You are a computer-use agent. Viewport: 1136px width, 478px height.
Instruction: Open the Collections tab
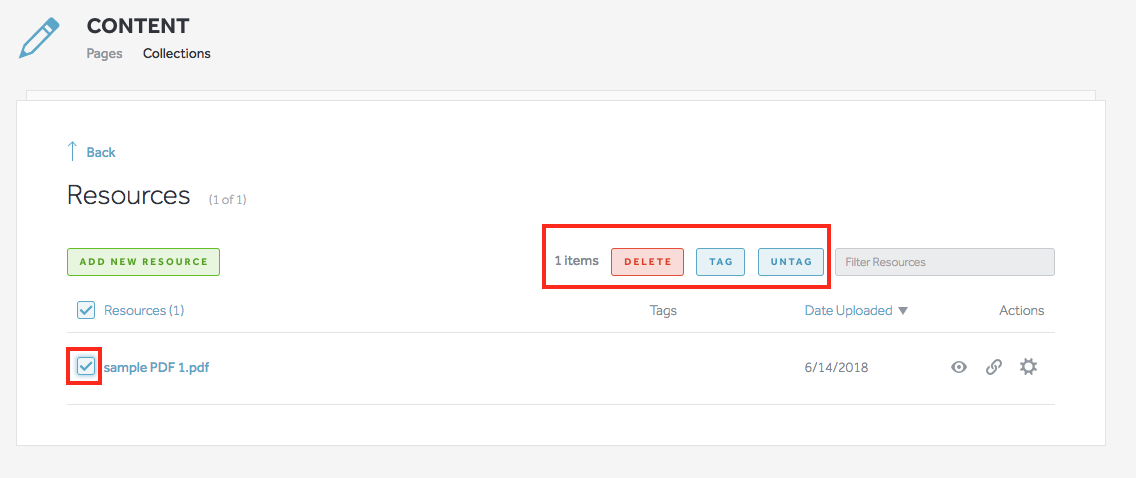point(177,54)
